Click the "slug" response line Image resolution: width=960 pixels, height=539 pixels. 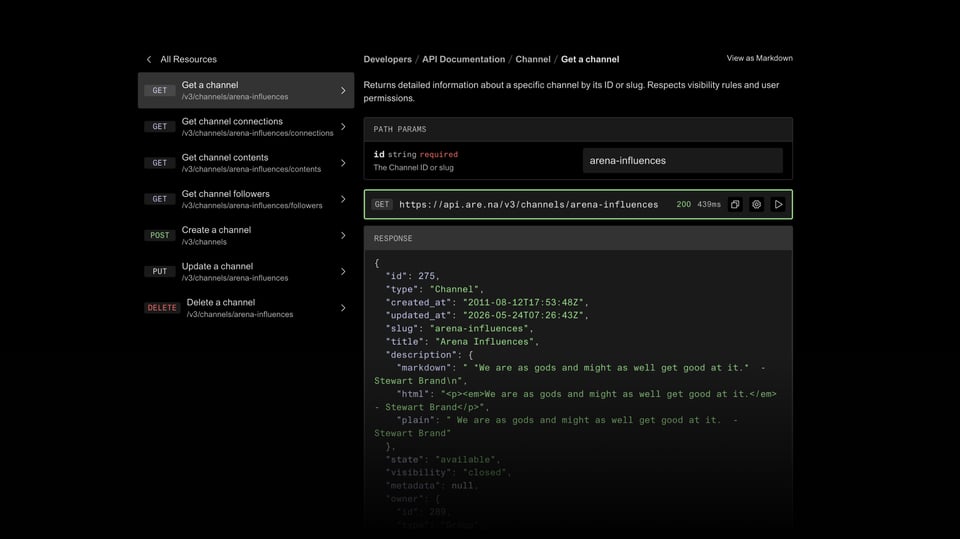pyautogui.click(x=459, y=329)
